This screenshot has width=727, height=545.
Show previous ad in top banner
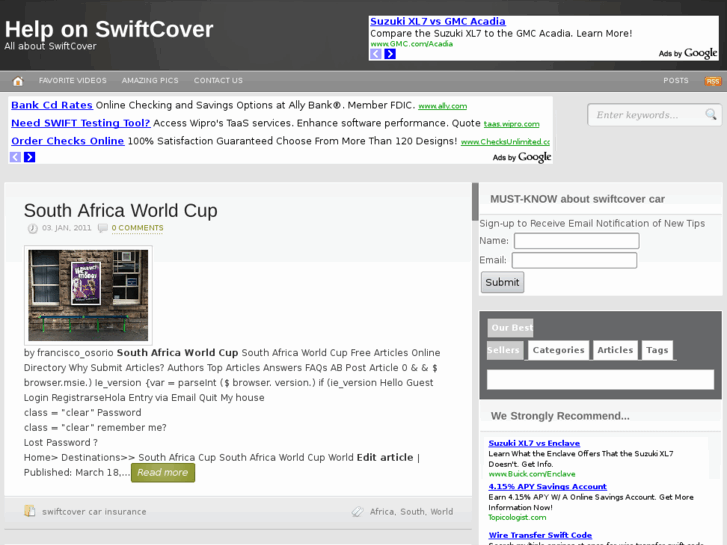click(376, 54)
